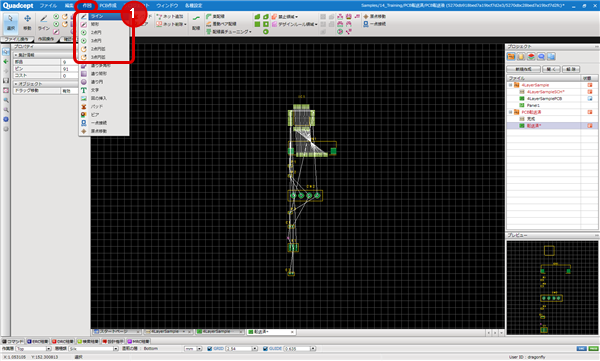The image size is (600, 361).
Task: Click the blue speech bubble icon in Project panel
Action: pyautogui.click(x=541, y=57)
